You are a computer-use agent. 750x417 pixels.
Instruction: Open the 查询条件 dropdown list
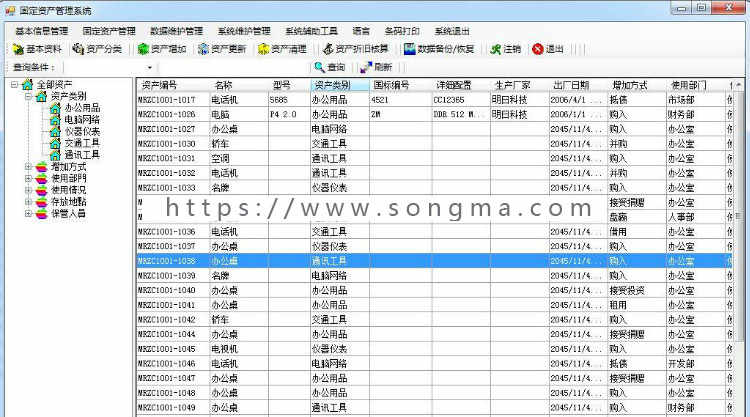pos(149,67)
